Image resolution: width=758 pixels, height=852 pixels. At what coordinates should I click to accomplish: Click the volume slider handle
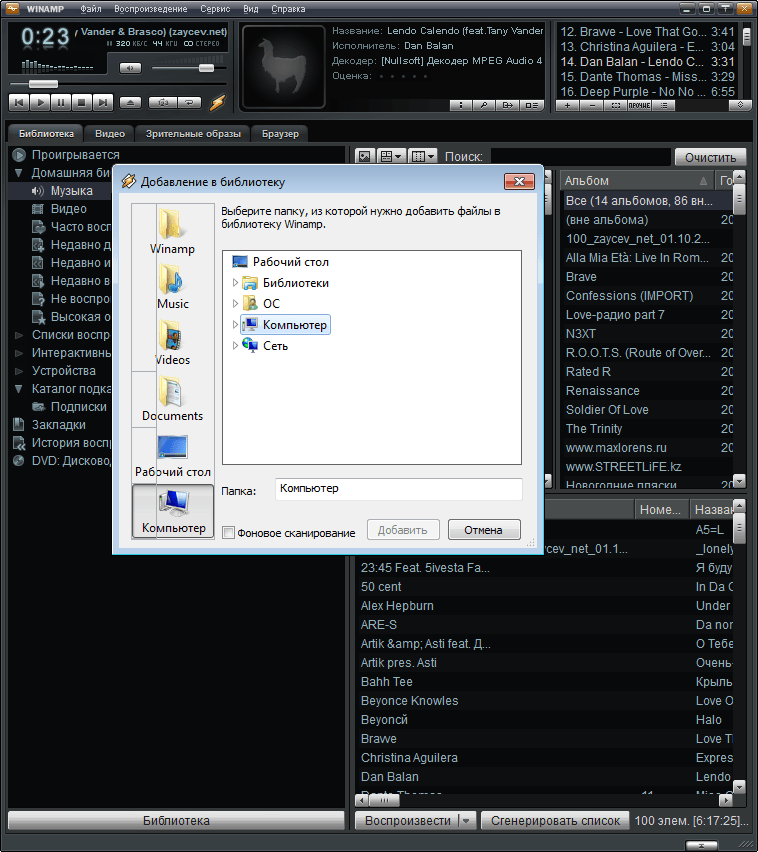point(206,68)
